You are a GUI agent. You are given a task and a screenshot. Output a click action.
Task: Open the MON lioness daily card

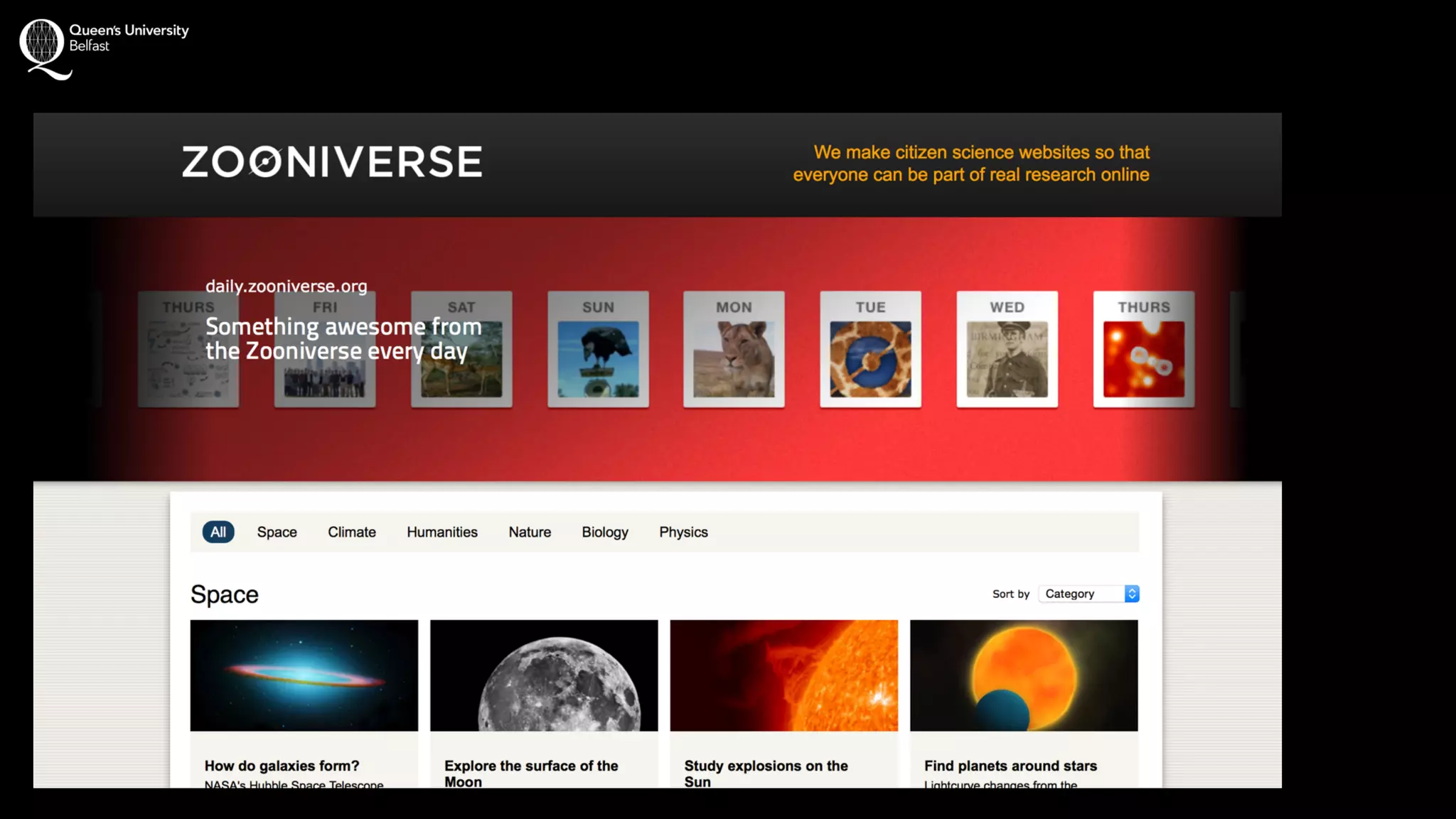pyautogui.click(x=734, y=350)
